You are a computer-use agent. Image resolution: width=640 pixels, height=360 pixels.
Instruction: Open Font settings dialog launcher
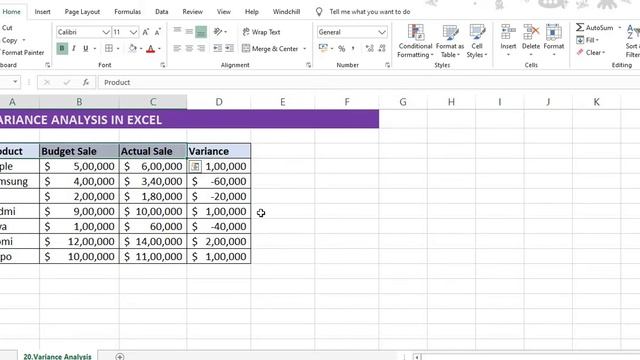click(162, 65)
